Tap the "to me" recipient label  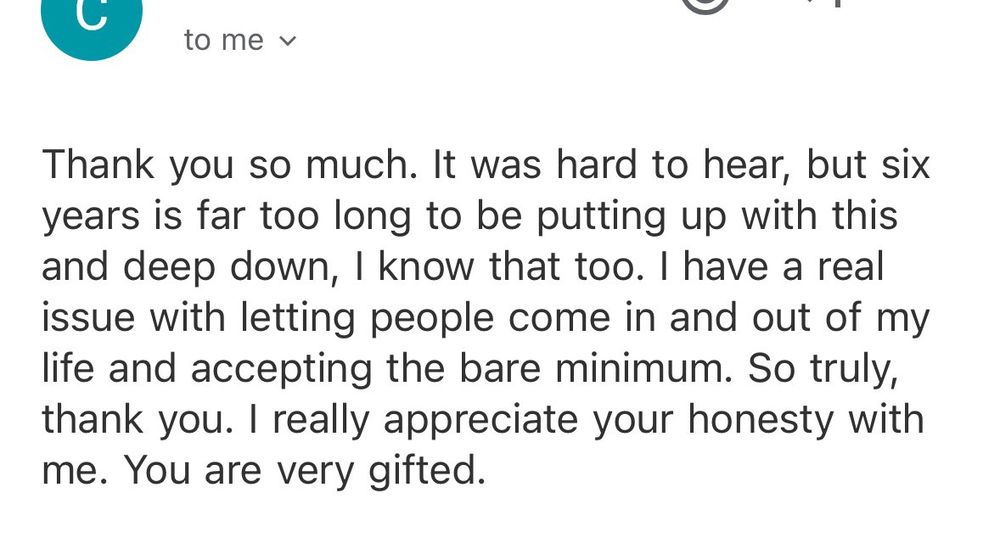224,41
